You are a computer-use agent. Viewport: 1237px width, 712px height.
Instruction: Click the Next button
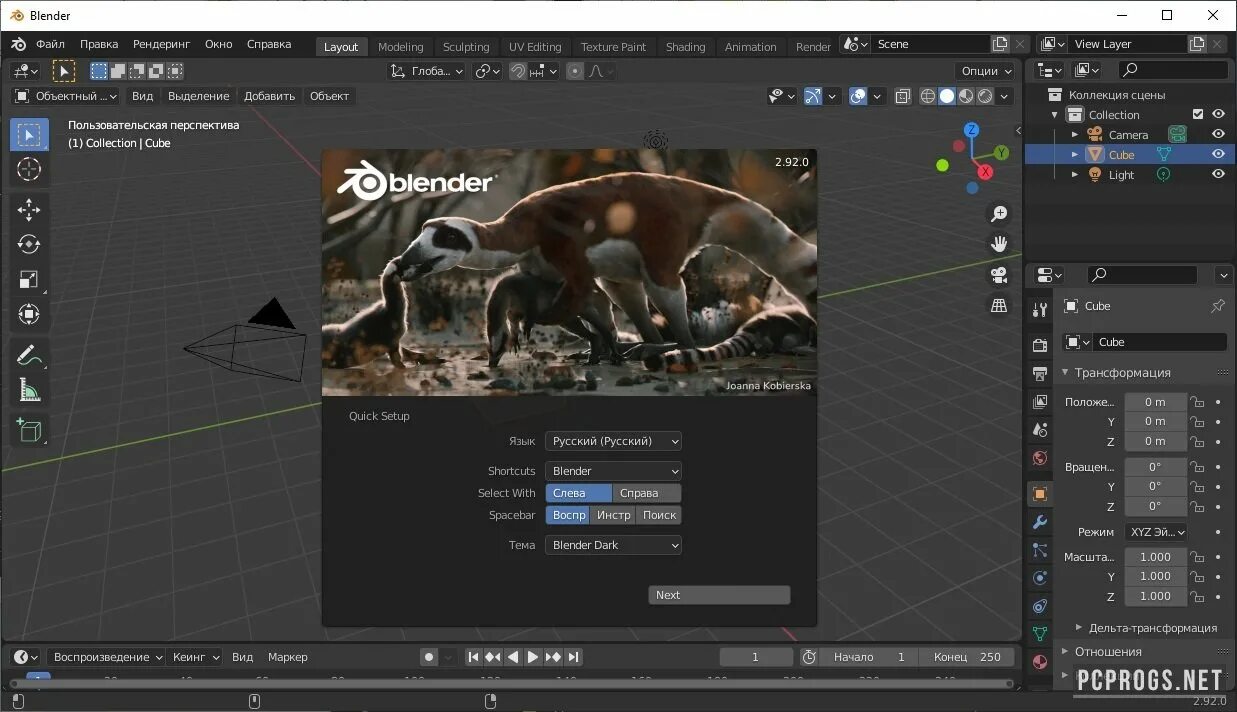(x=719, y=595)
